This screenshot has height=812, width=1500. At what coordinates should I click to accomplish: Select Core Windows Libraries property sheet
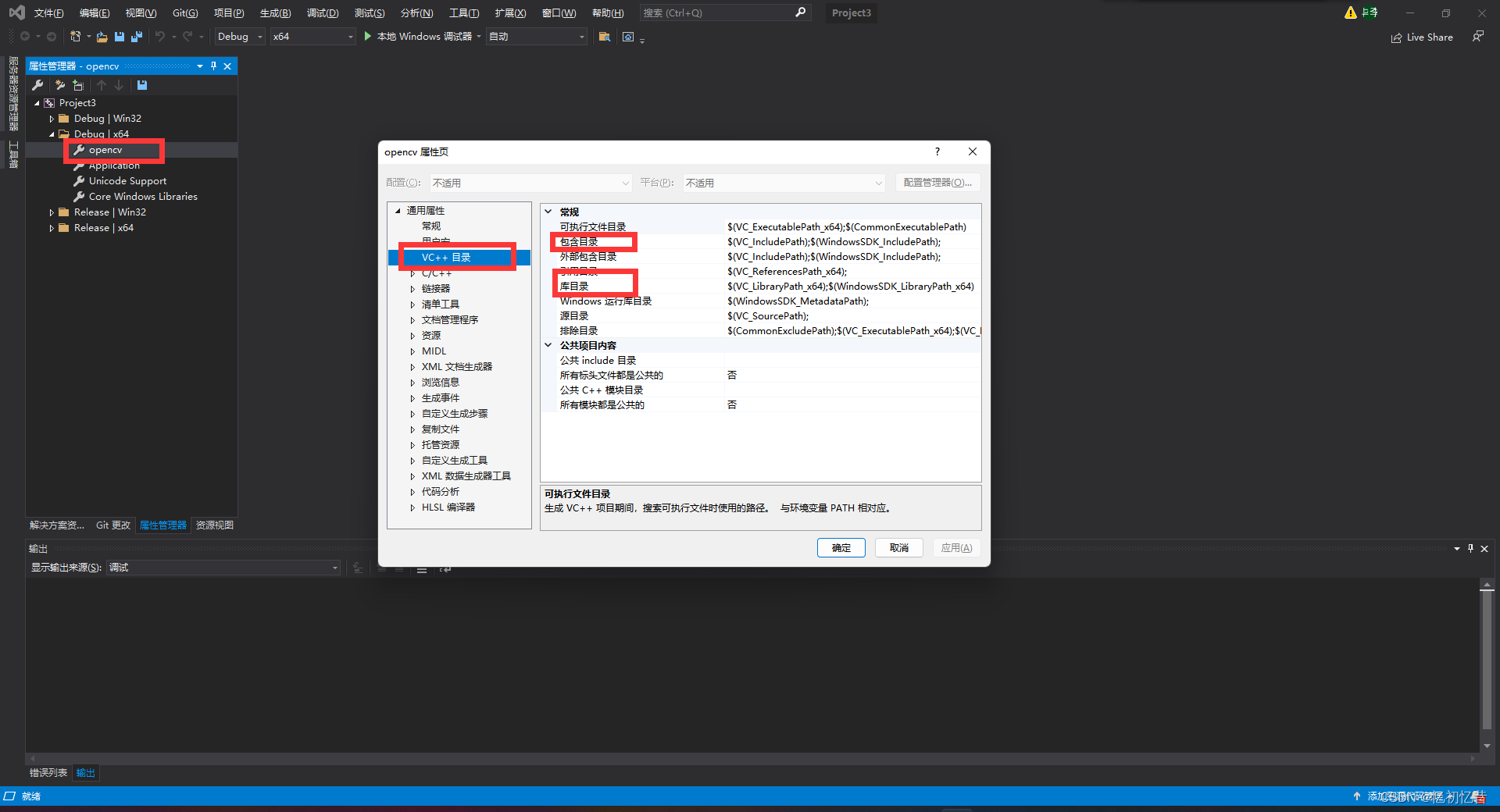(143, 197)
